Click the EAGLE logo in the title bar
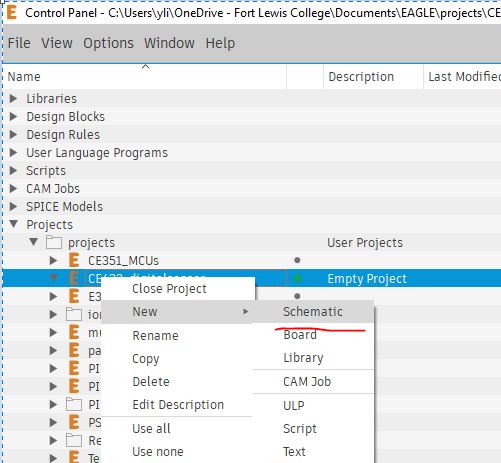Screen dimensions: 501x463 click(12, 12)
